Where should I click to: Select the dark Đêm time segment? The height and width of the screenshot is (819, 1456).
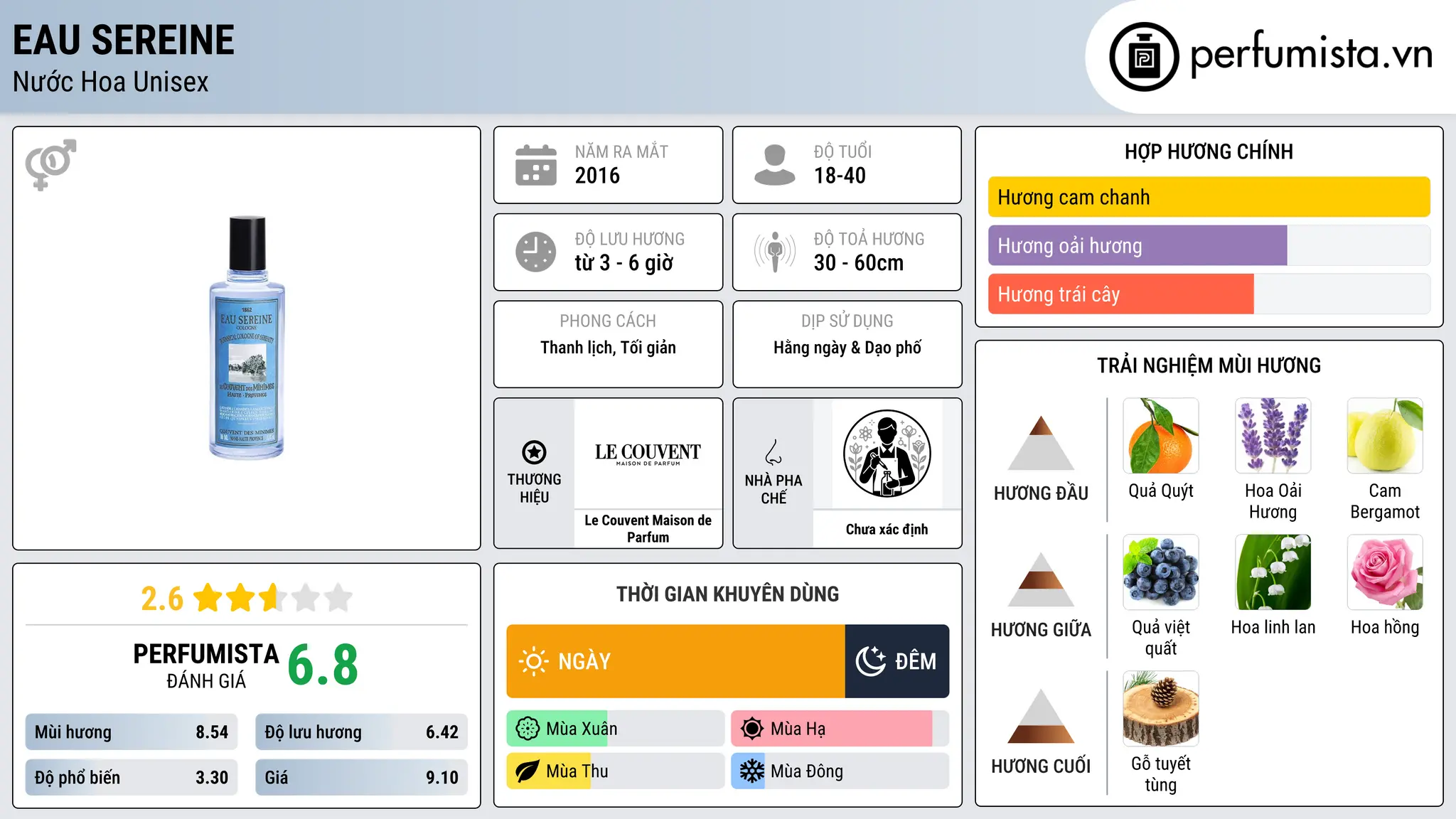(897, 661)
